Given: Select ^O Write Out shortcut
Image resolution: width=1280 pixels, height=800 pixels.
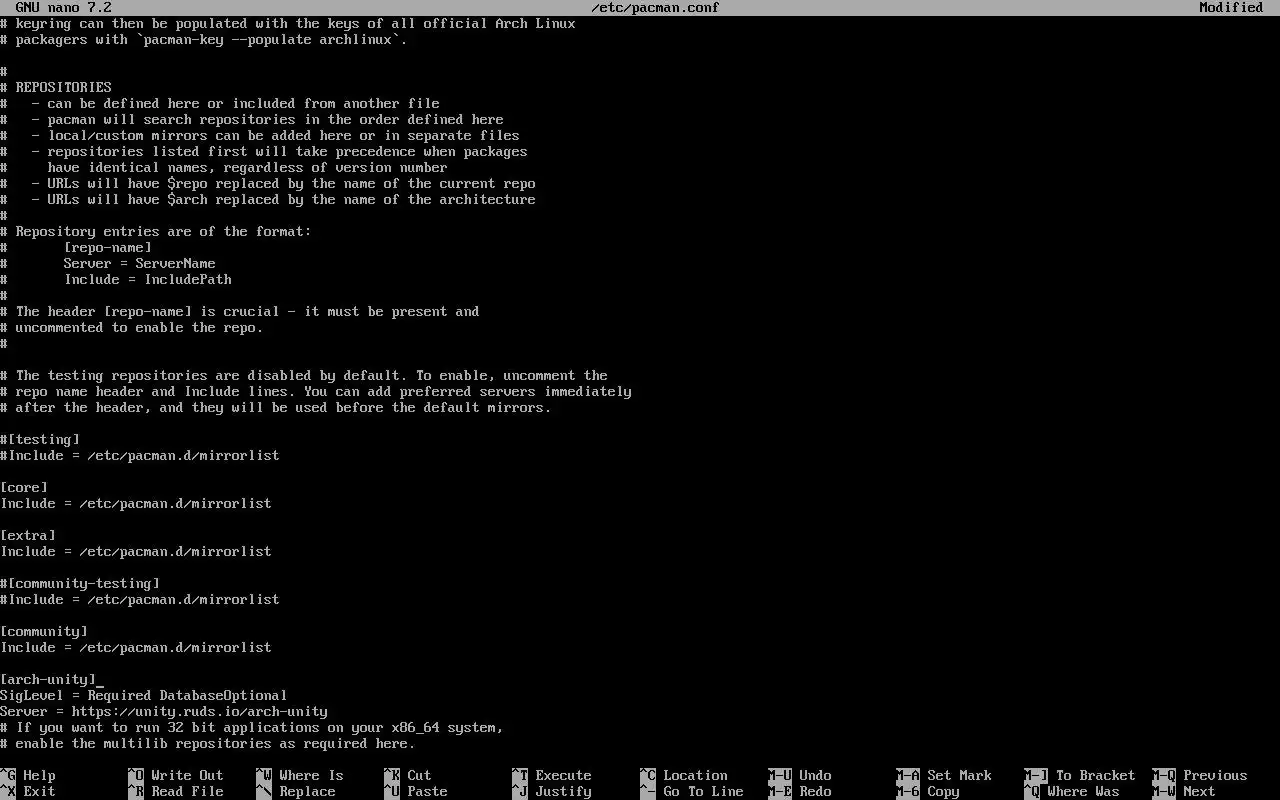Looking at the screenshot, I should pos(176,775).
